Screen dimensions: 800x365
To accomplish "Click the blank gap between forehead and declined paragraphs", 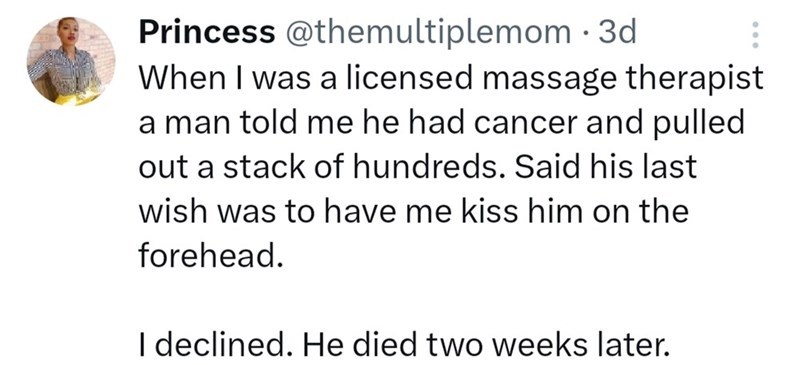I will 404,301.
